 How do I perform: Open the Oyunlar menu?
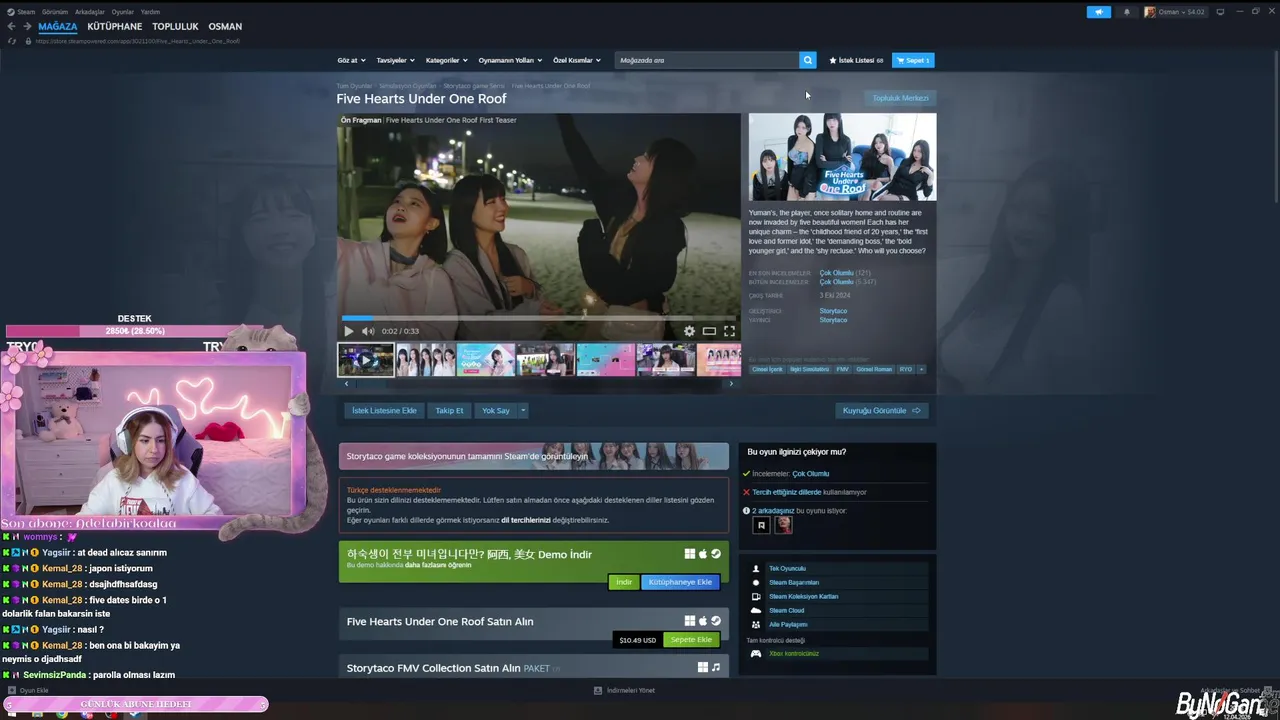click(x=122, y=12)
